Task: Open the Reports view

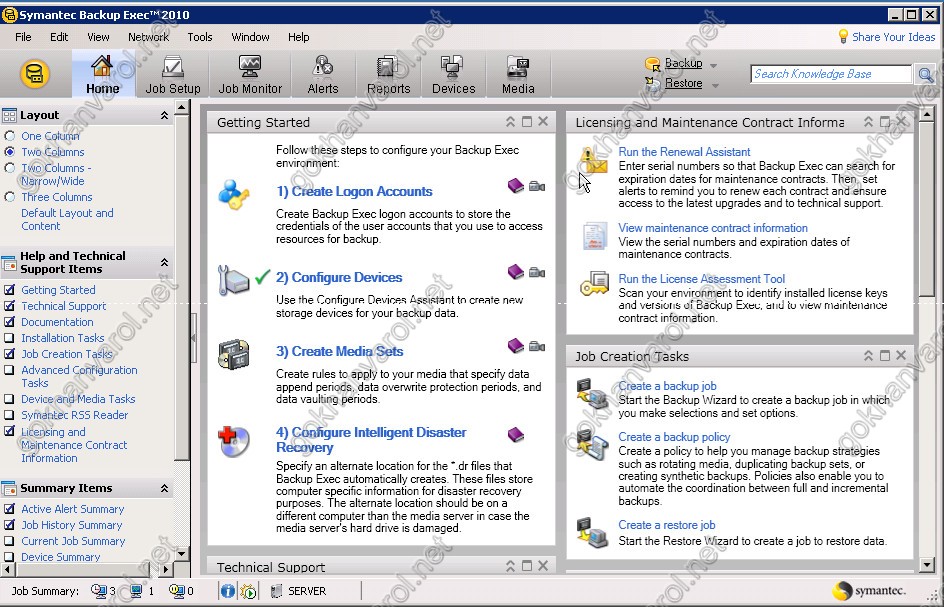Action: [x=388, y=75]
